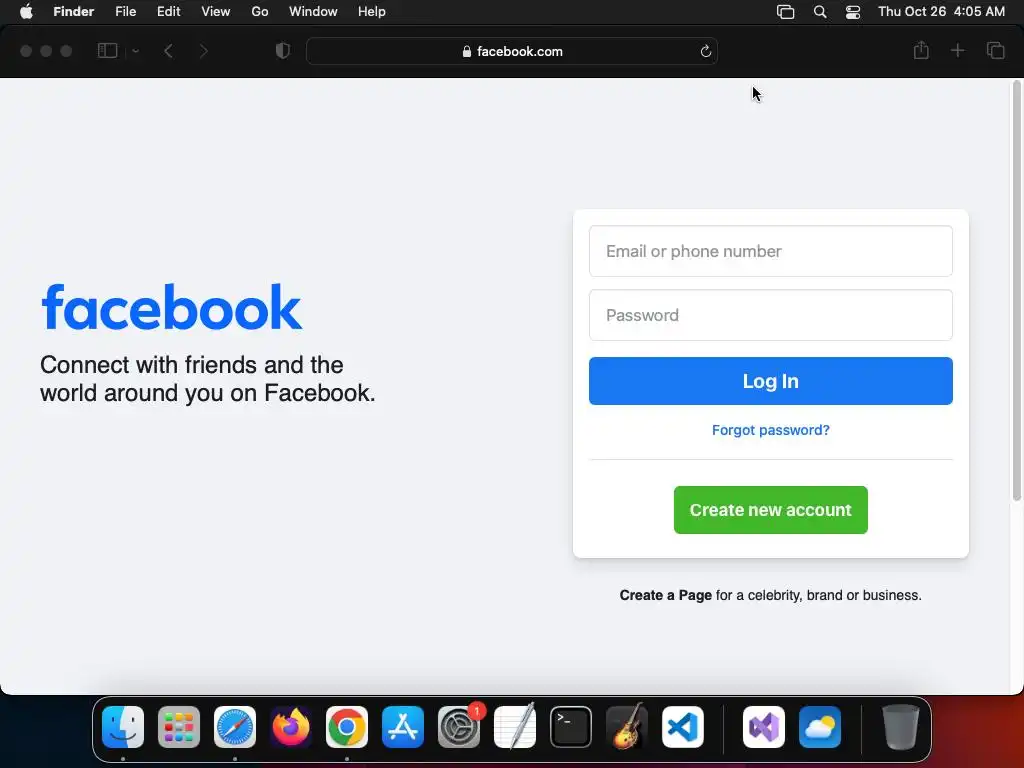Open the Apple menu
This screenshot has width=1024, height=768.
[x=26, y=12]
